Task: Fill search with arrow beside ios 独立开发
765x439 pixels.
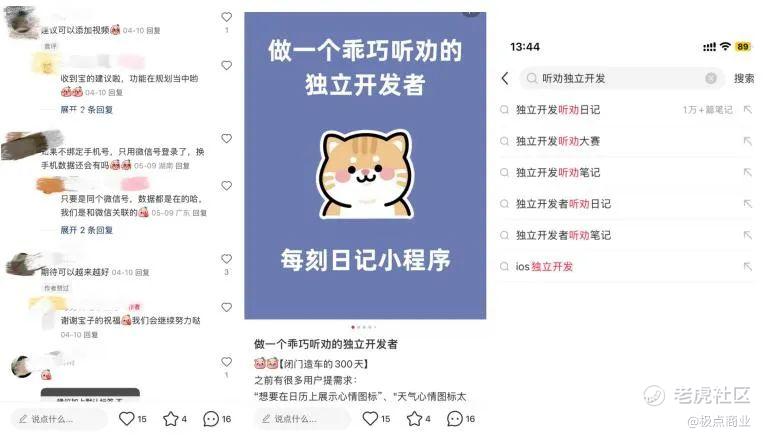Action: (x=747, y=266)
